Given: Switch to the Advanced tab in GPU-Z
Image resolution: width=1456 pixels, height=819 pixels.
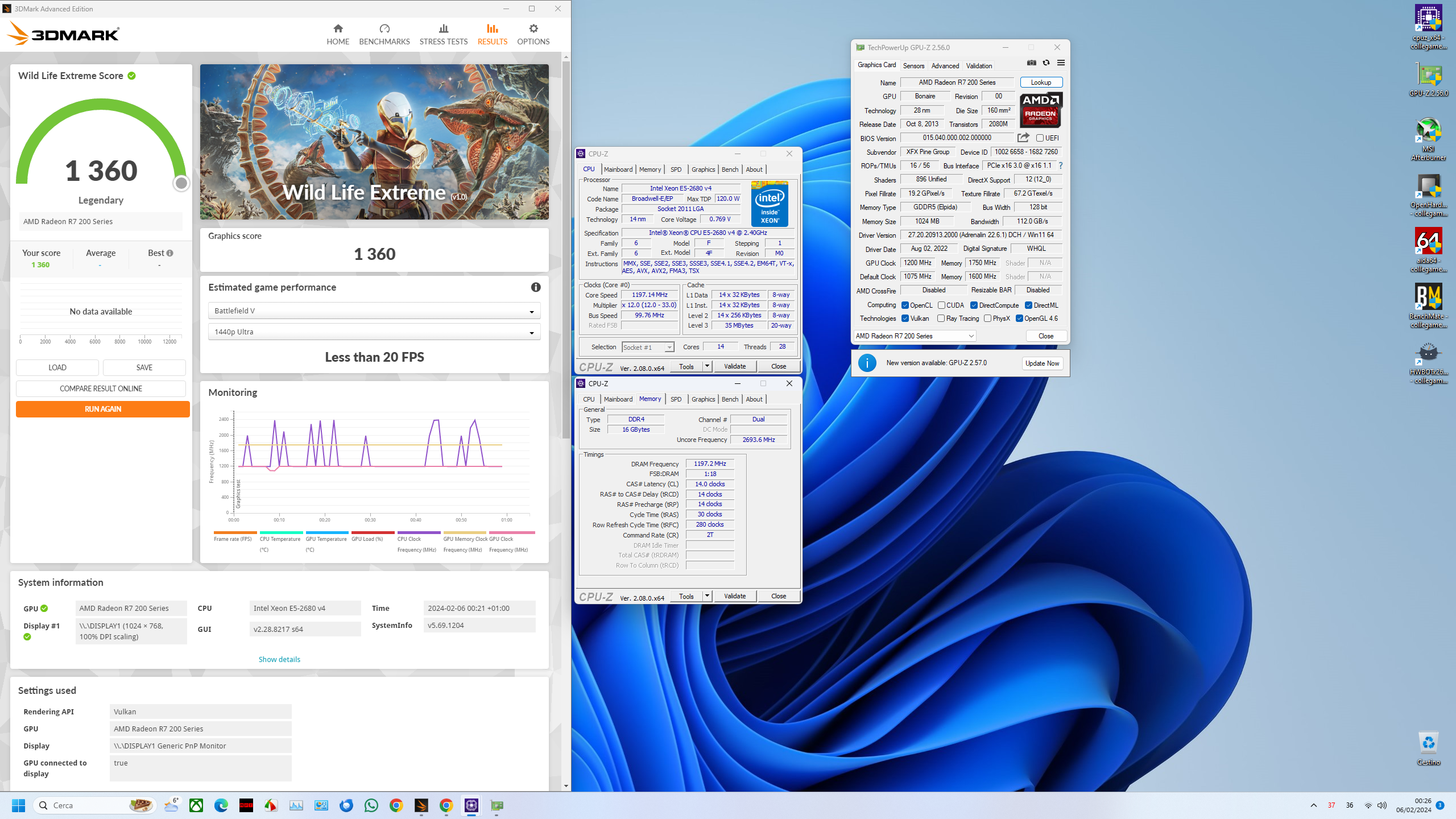Looking at the screenshot, I should point(945,66).
